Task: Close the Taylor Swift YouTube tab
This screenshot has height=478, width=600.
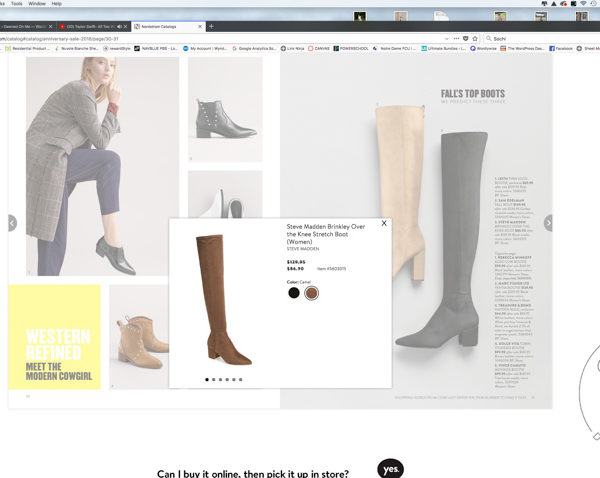Action: pos(125,26)
